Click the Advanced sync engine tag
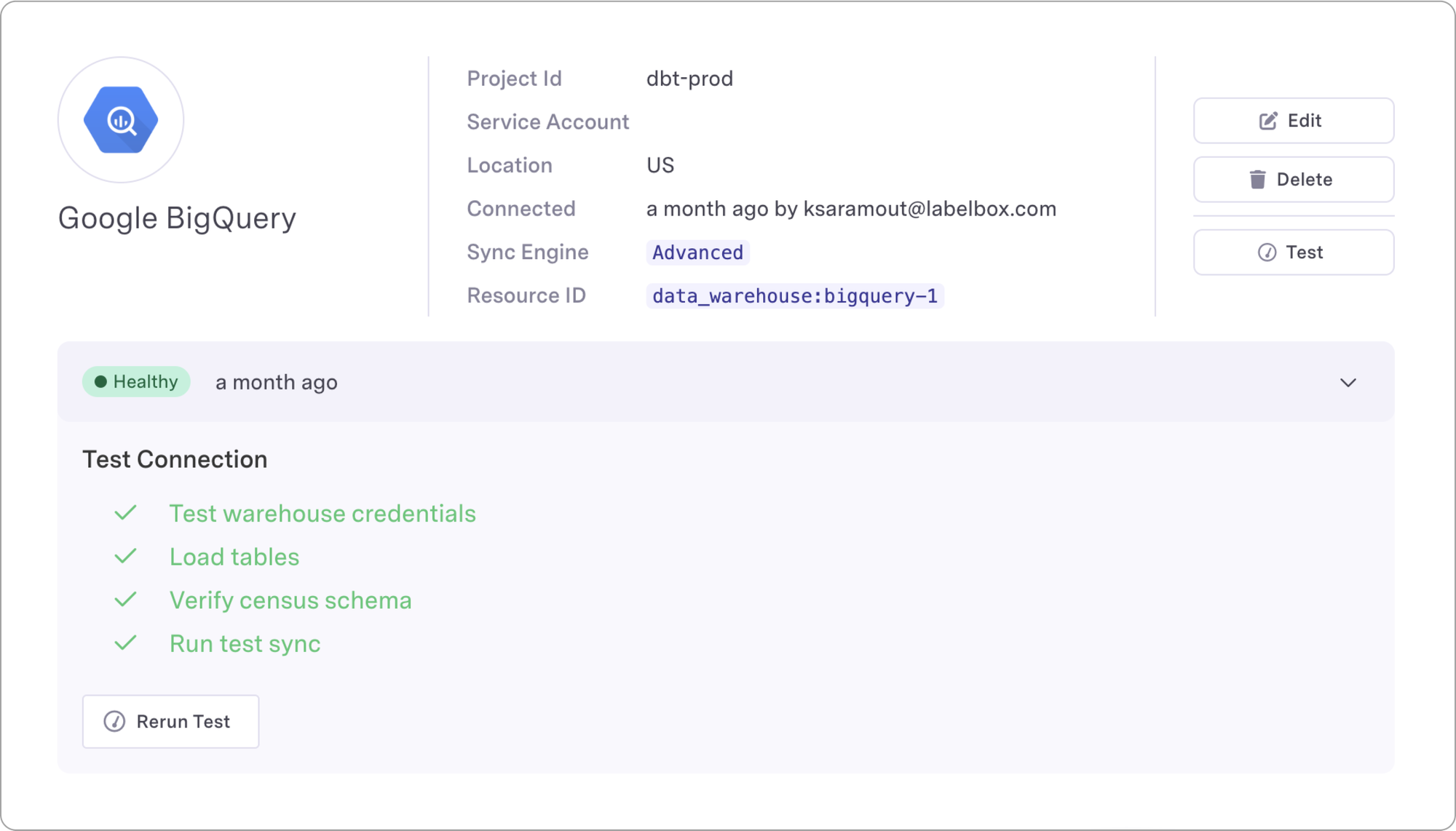1456x831 pixels. [697, 253]
